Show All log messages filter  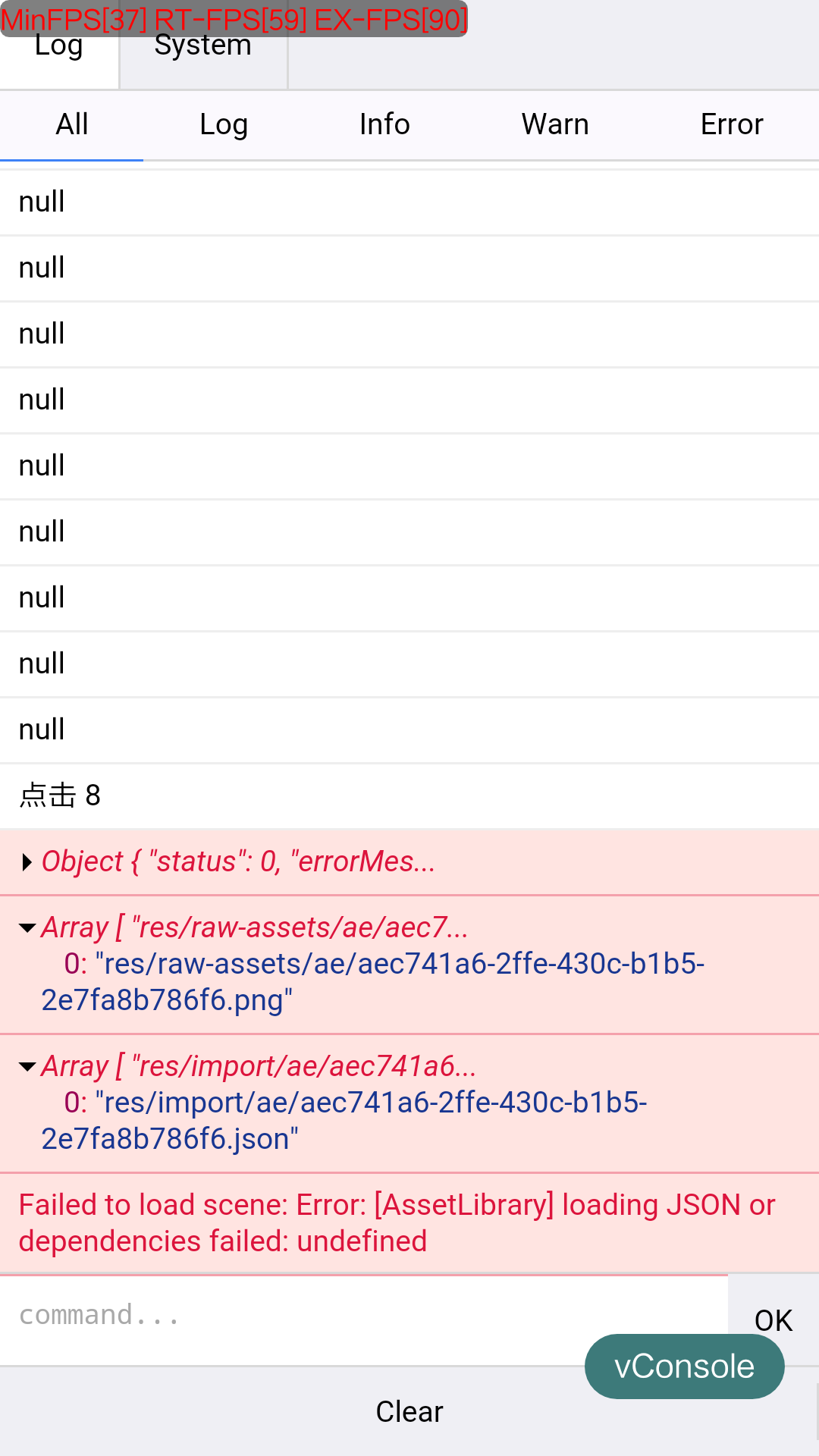pyautogui.click(x=72, y=125)
